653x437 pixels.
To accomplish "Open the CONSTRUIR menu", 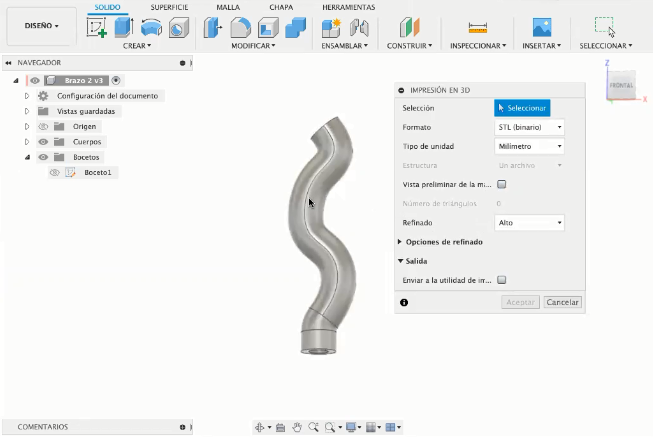I will 409,45.
